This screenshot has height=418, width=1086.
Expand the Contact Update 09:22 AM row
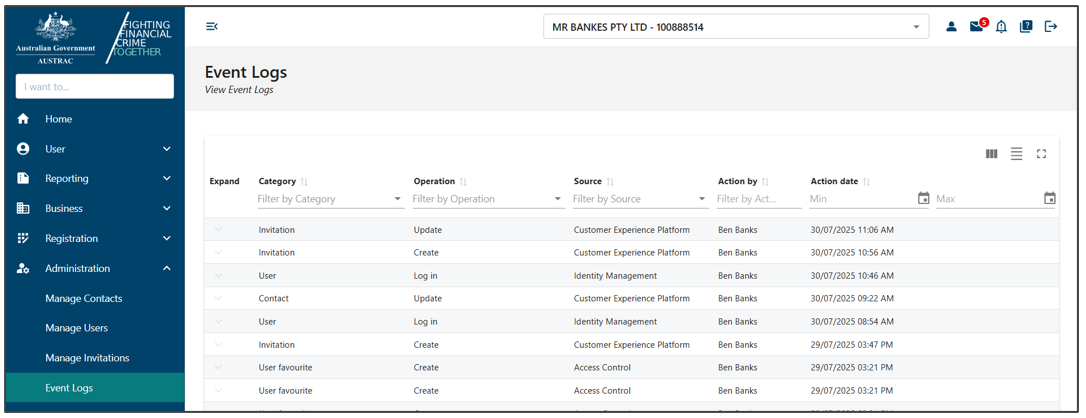pos(218,298)
